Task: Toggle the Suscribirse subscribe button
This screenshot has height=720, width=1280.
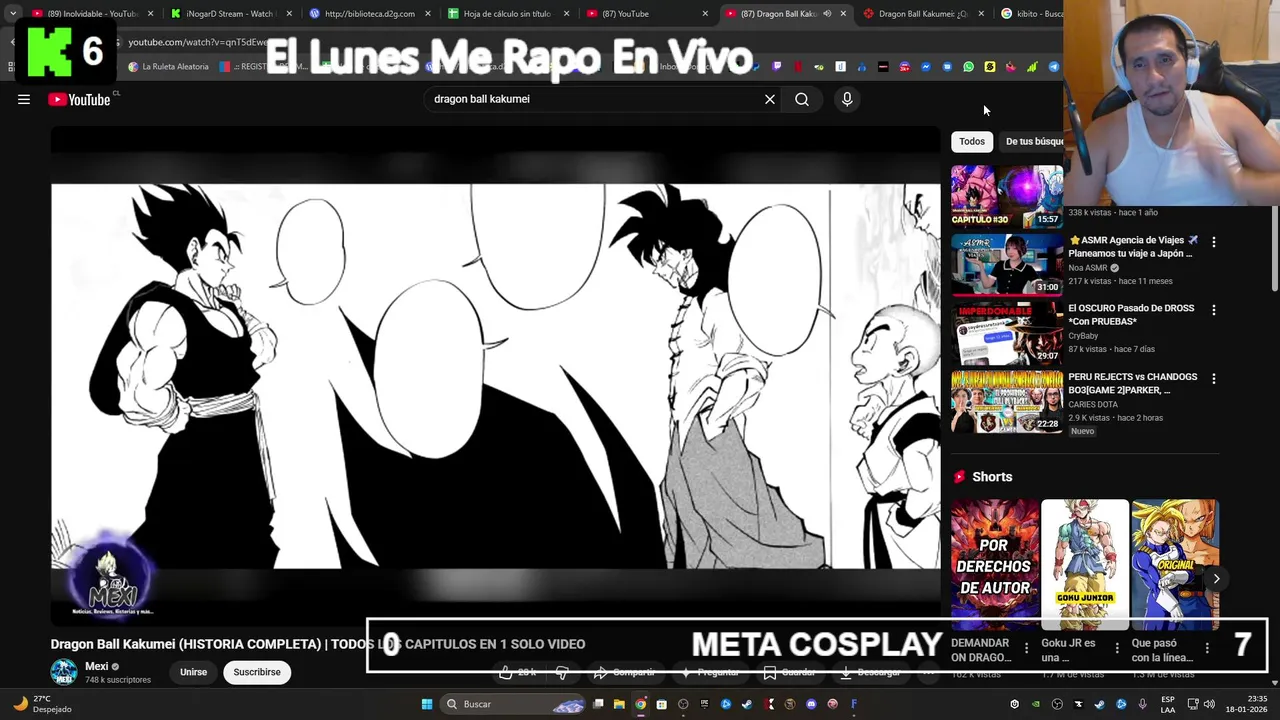Action: (x=257, y=672)
